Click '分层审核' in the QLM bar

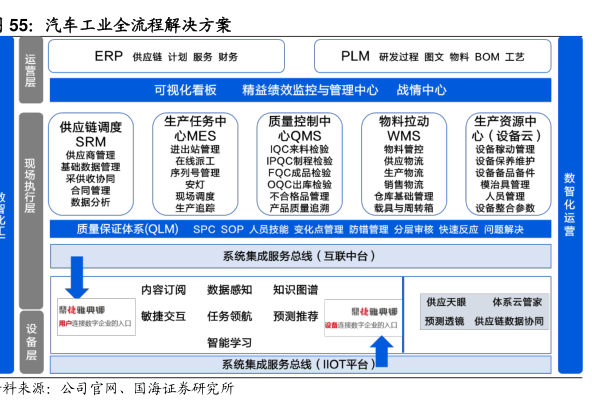point(413,229)
